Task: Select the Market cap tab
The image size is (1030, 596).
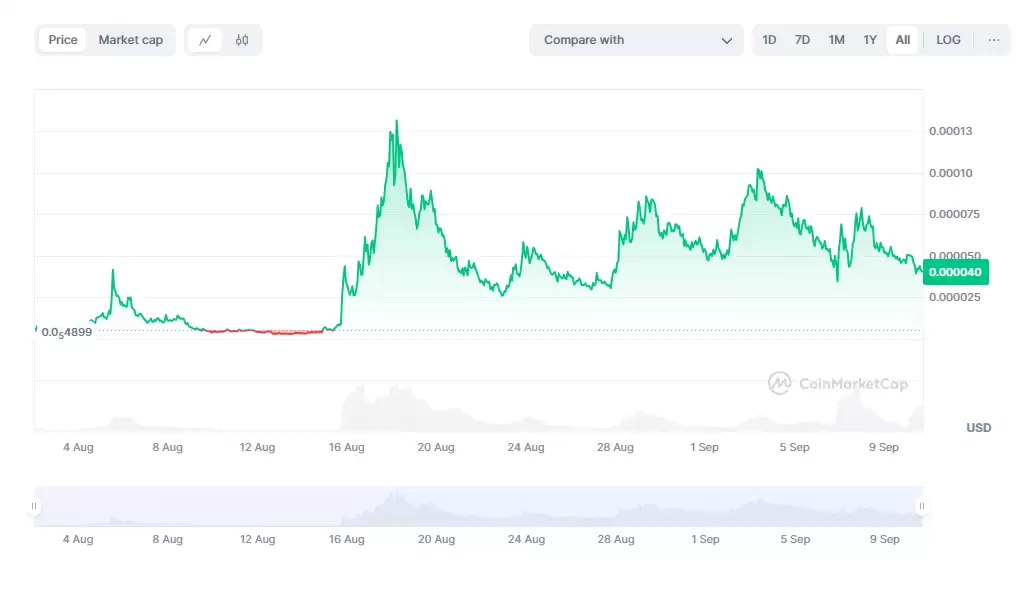Action: pos(130,40)
